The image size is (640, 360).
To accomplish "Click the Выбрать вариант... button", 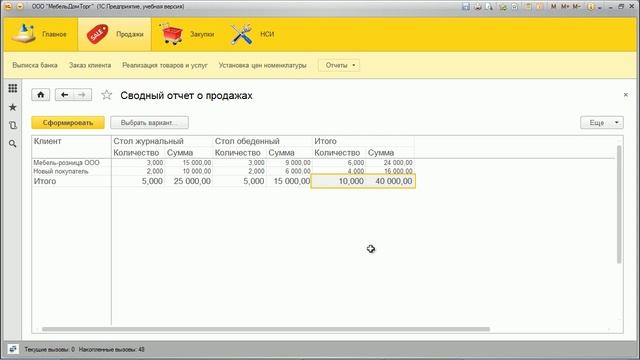I will click(x=149, y=122).
